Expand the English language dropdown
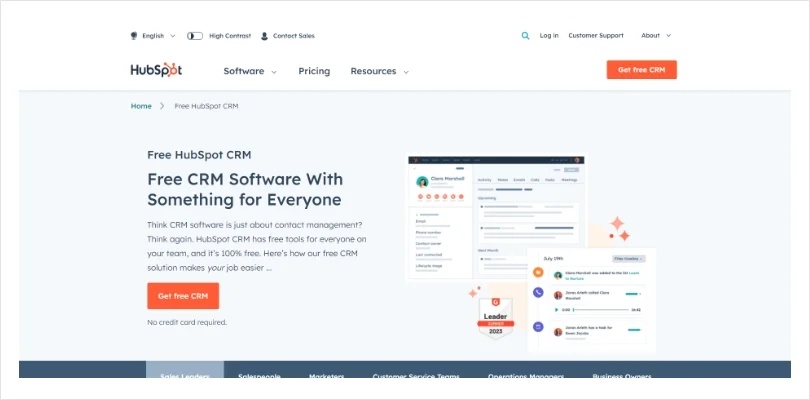 pyautogui.click(x=159, y=36)
